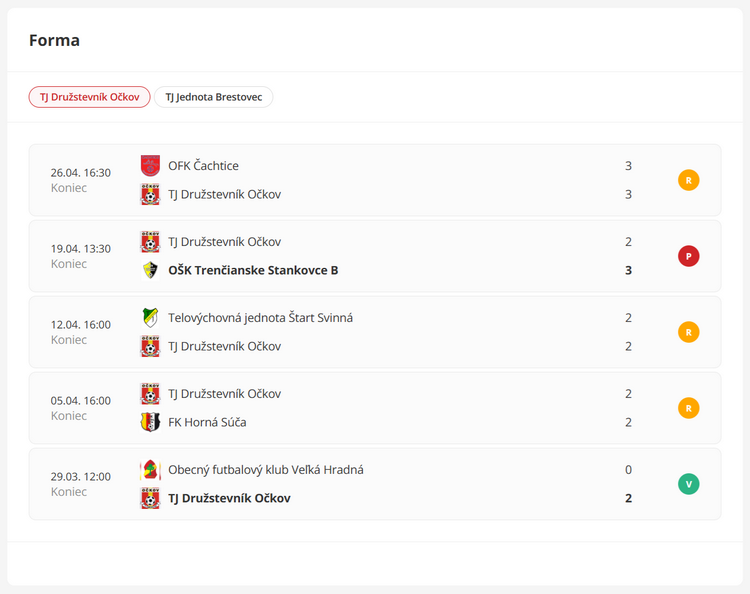Click draw badge R for 26.04. match

(x=689, y=180)
